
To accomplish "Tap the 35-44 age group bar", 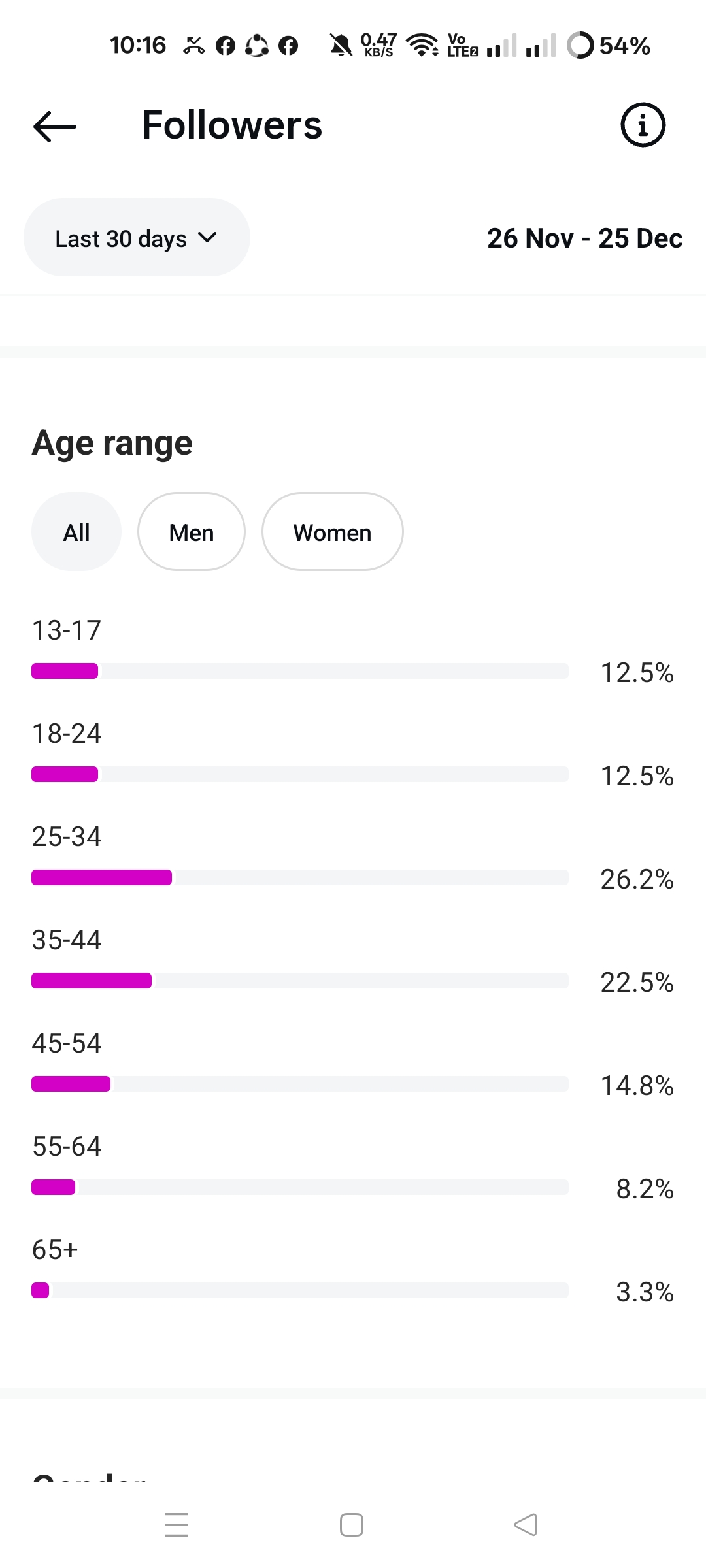I will (x=92, y=981).
